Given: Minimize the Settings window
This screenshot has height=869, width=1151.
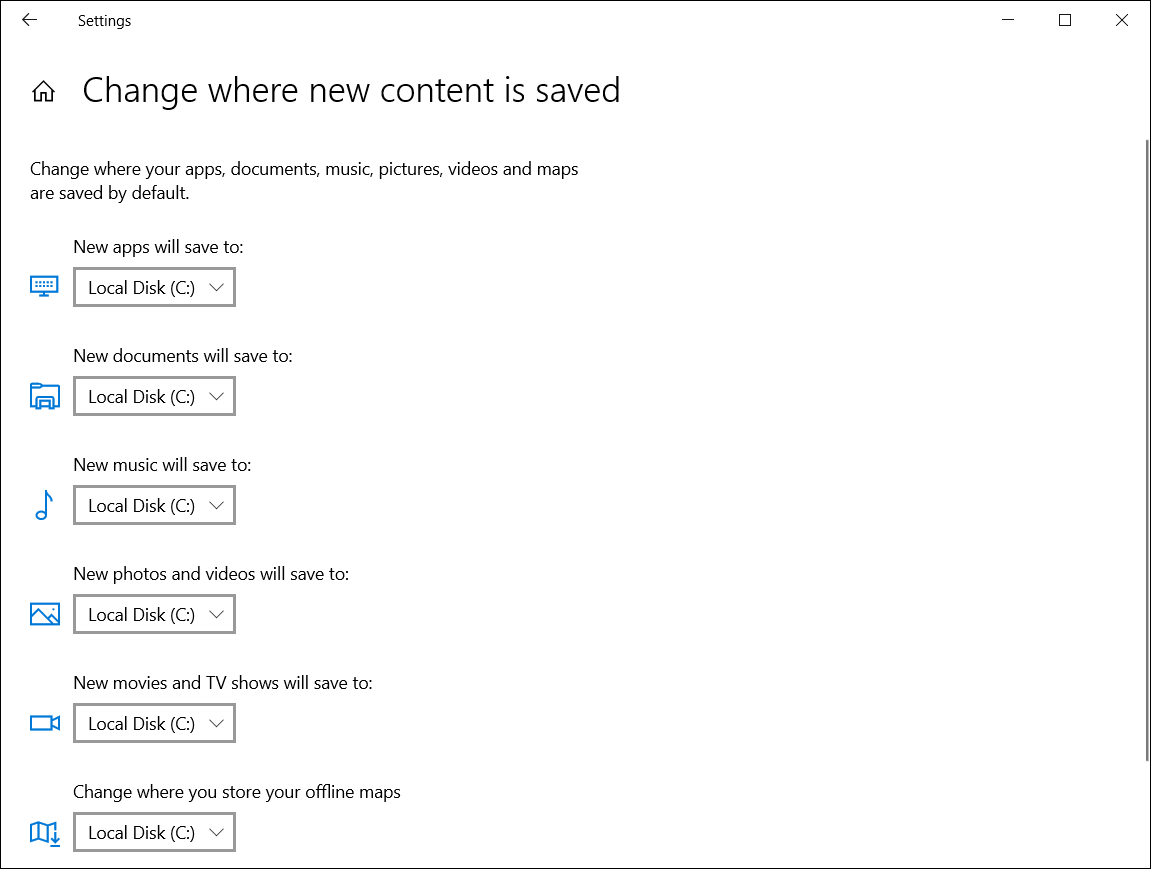Looking at the screenshot, I should tap(1008, 20).
